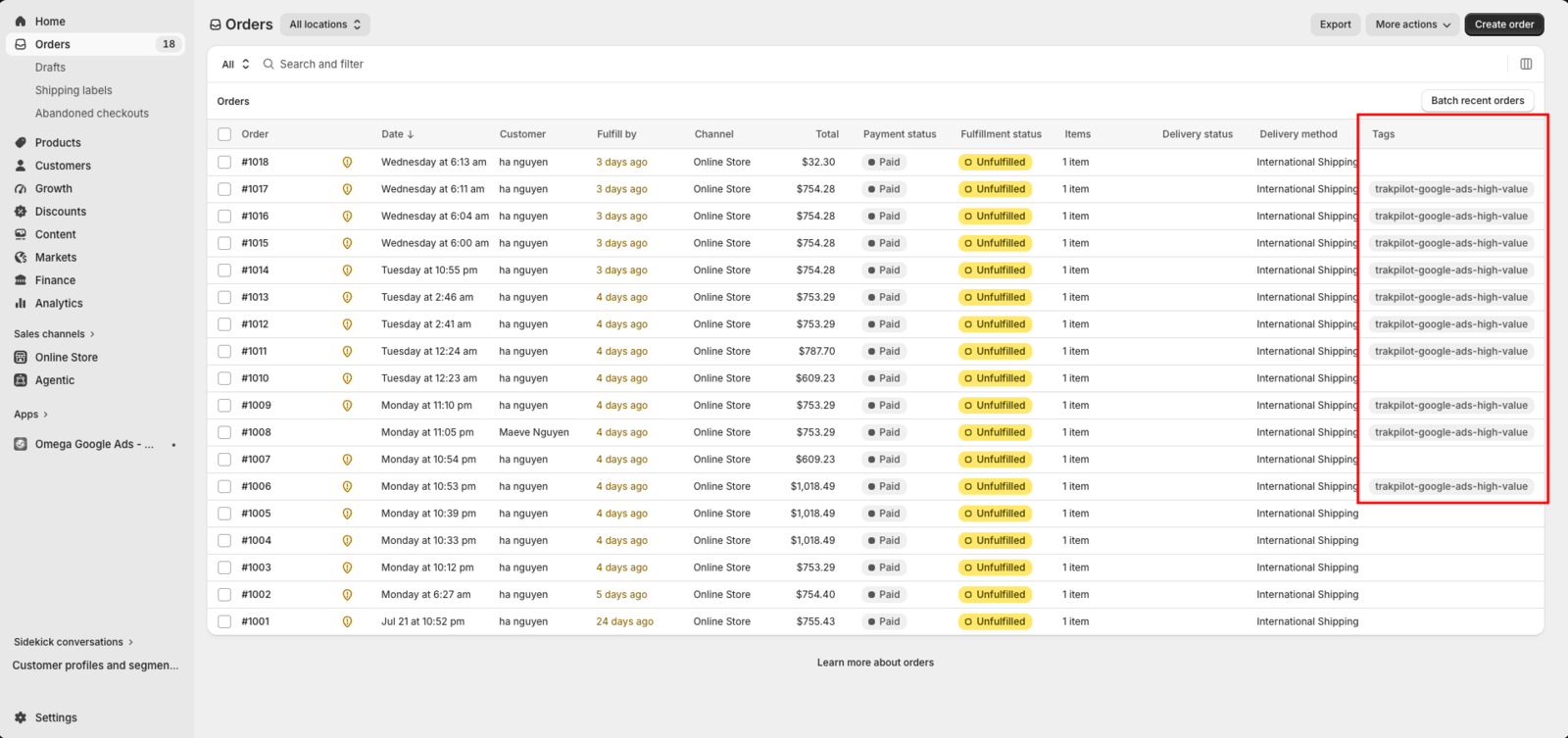Click customer name Maeve Nguyen

(x=533, y=432)
